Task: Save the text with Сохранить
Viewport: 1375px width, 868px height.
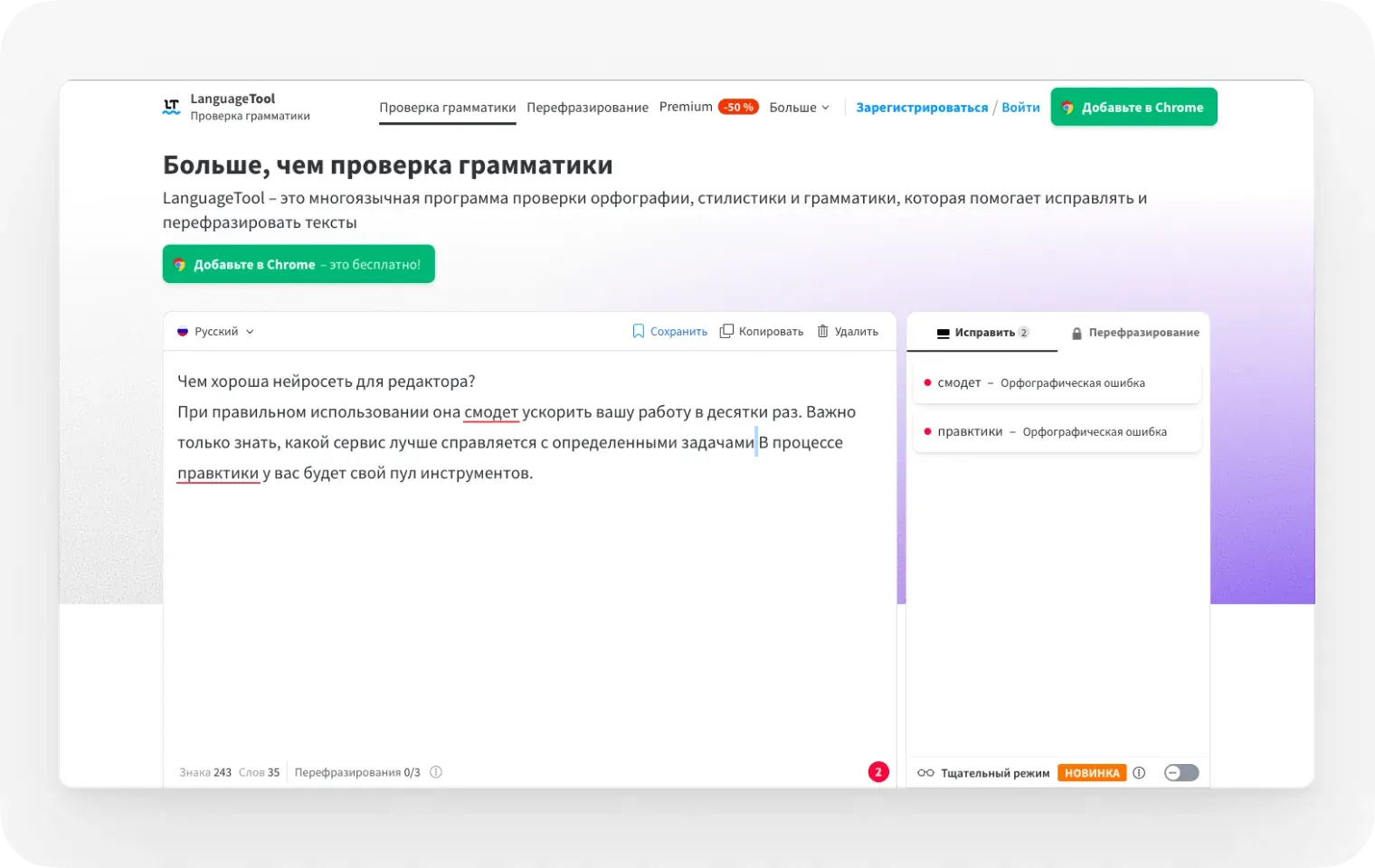Action: [x=670, y=332]
